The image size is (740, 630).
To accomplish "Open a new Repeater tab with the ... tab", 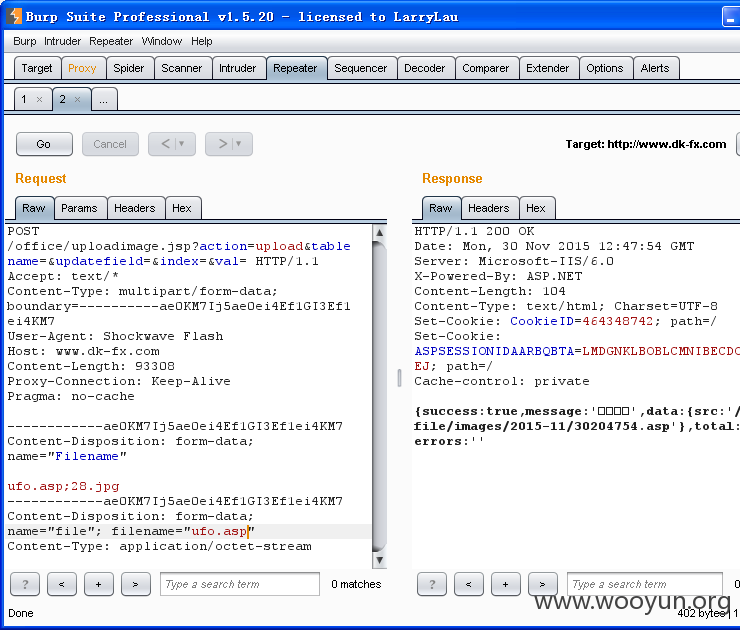I will [104, 99].
